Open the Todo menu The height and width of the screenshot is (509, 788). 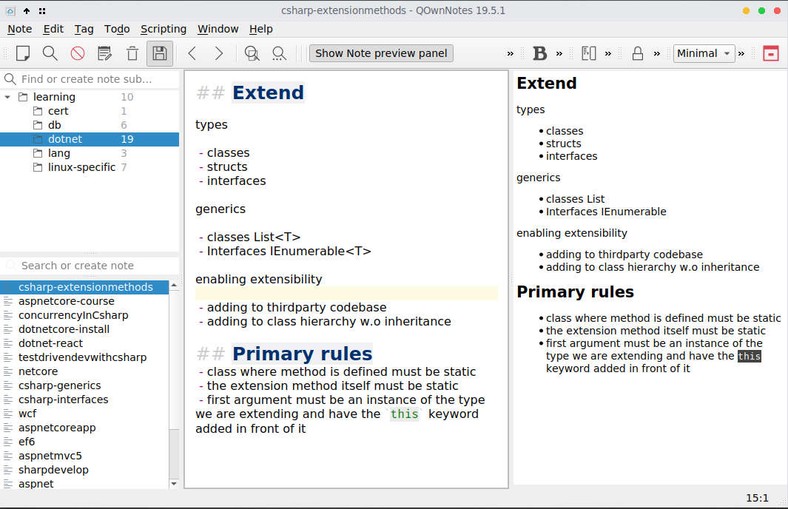pyautogui.click(x=117, y=29)
